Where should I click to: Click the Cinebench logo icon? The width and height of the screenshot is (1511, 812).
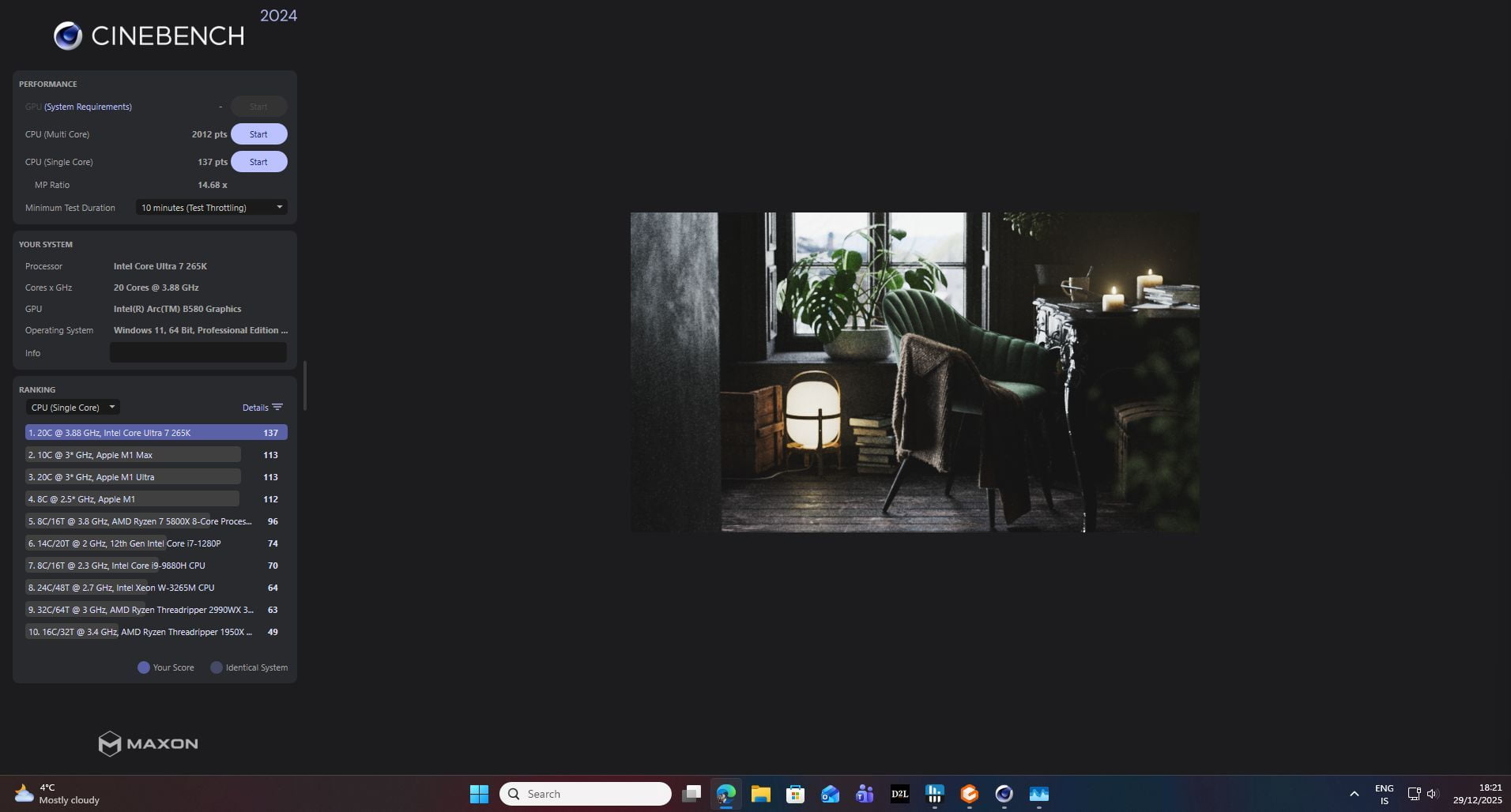tap(68, 36)
